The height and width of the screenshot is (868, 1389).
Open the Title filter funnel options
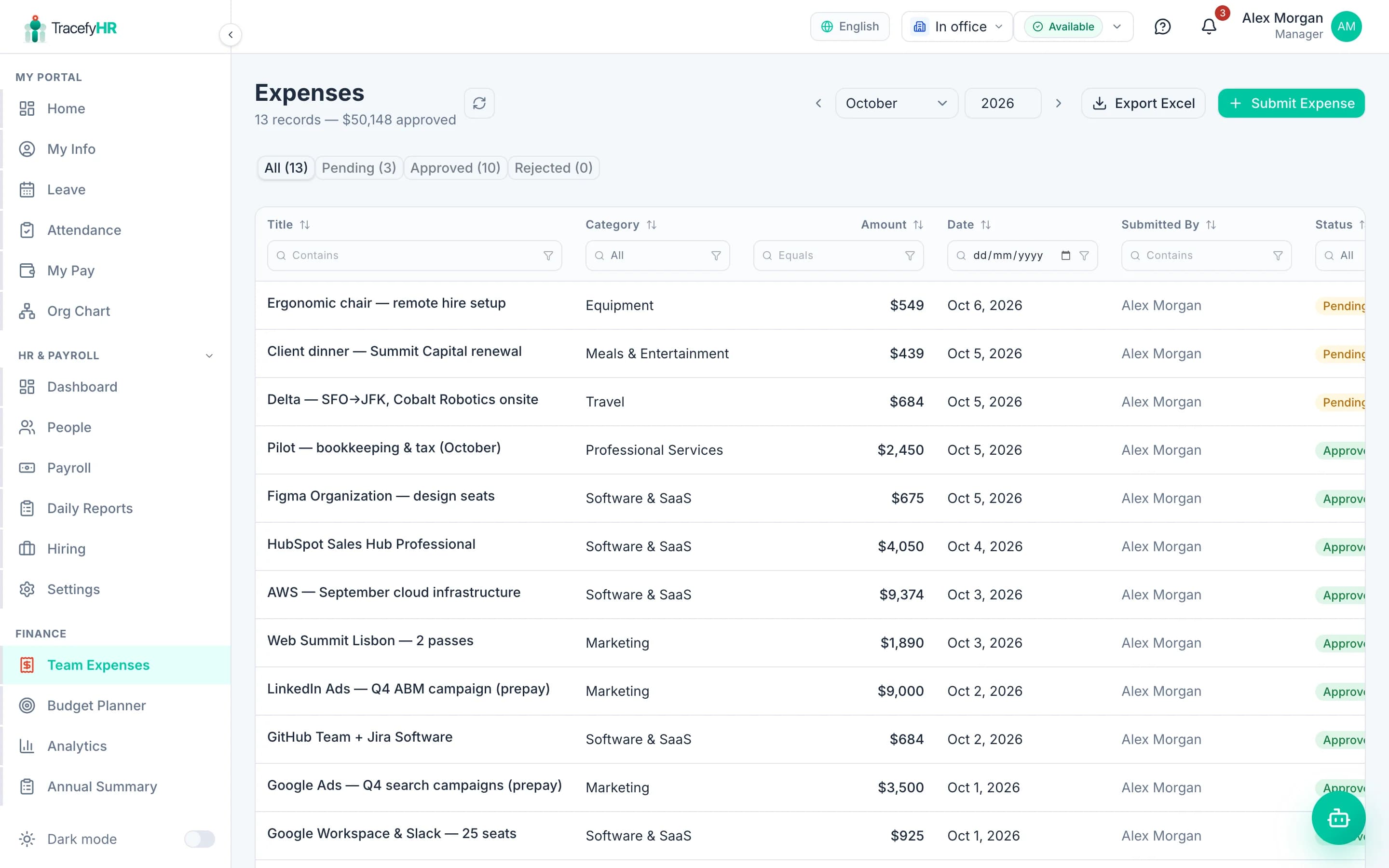(x=548, y=256)
